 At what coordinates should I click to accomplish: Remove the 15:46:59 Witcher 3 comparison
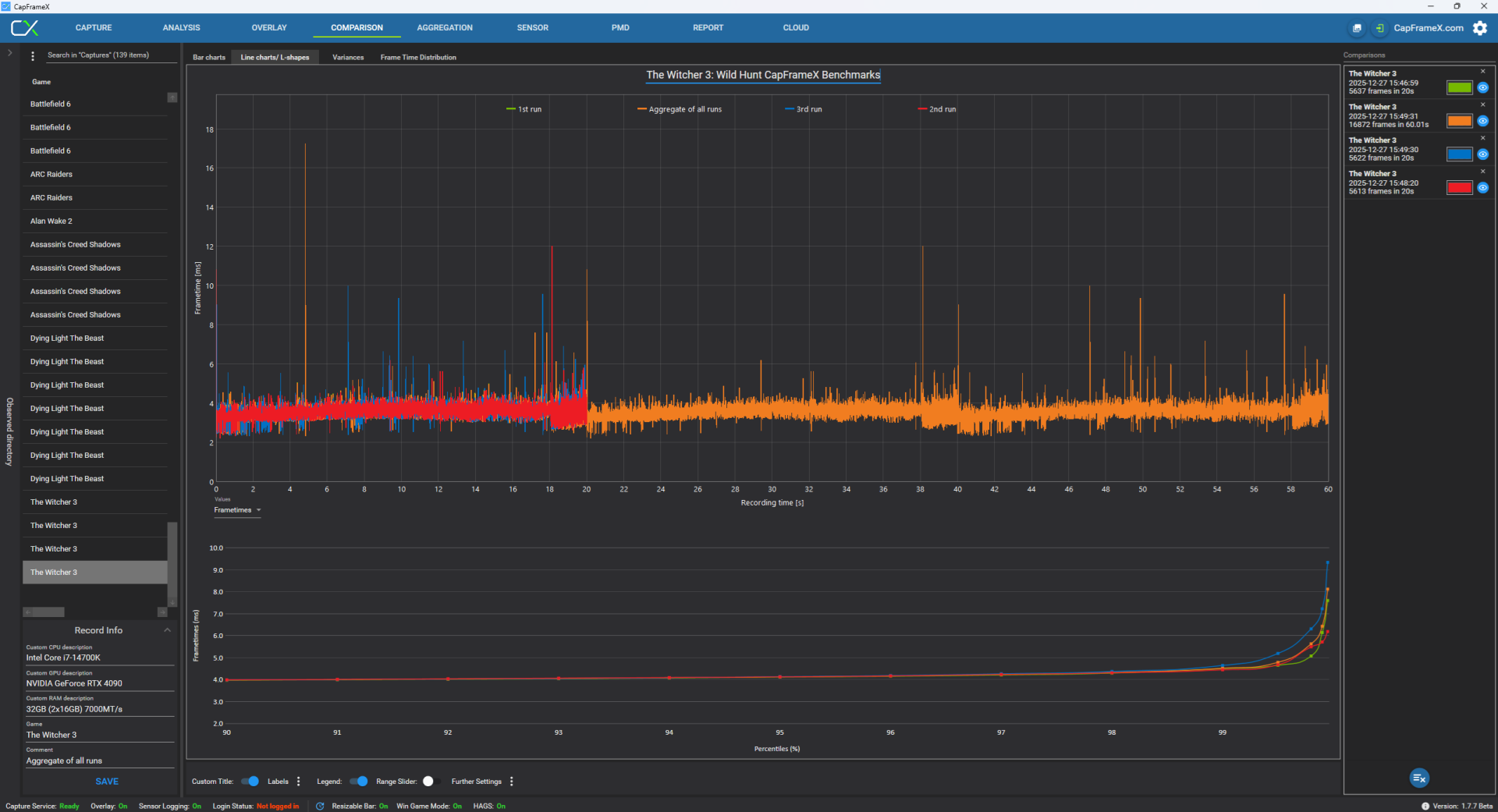click(1483, 72)
